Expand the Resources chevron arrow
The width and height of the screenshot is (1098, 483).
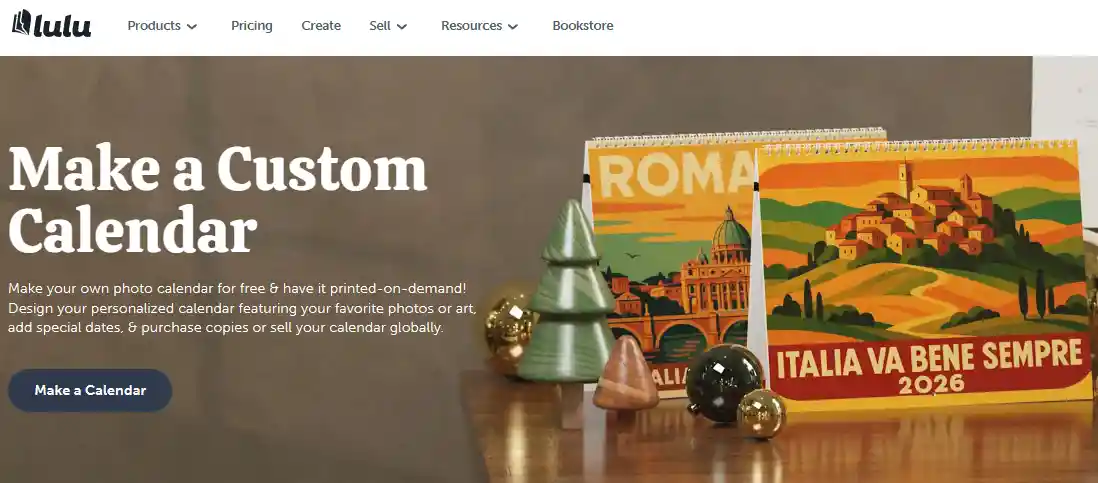coord(513,27)
